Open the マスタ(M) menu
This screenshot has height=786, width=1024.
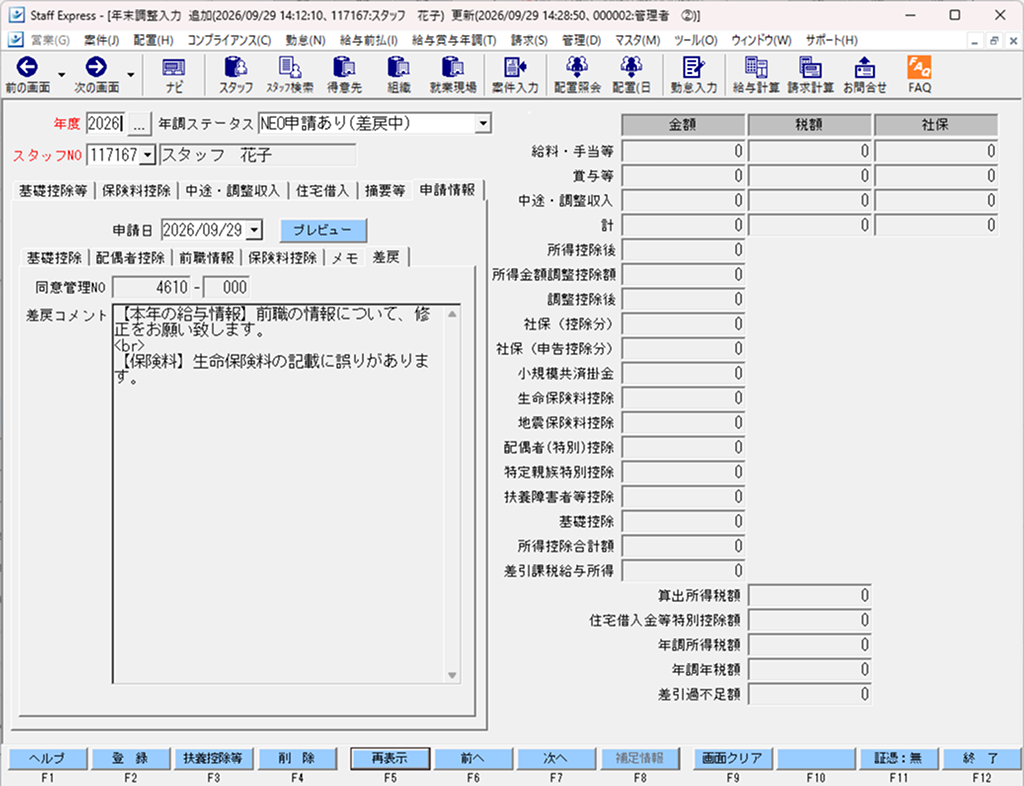point(637,40)
